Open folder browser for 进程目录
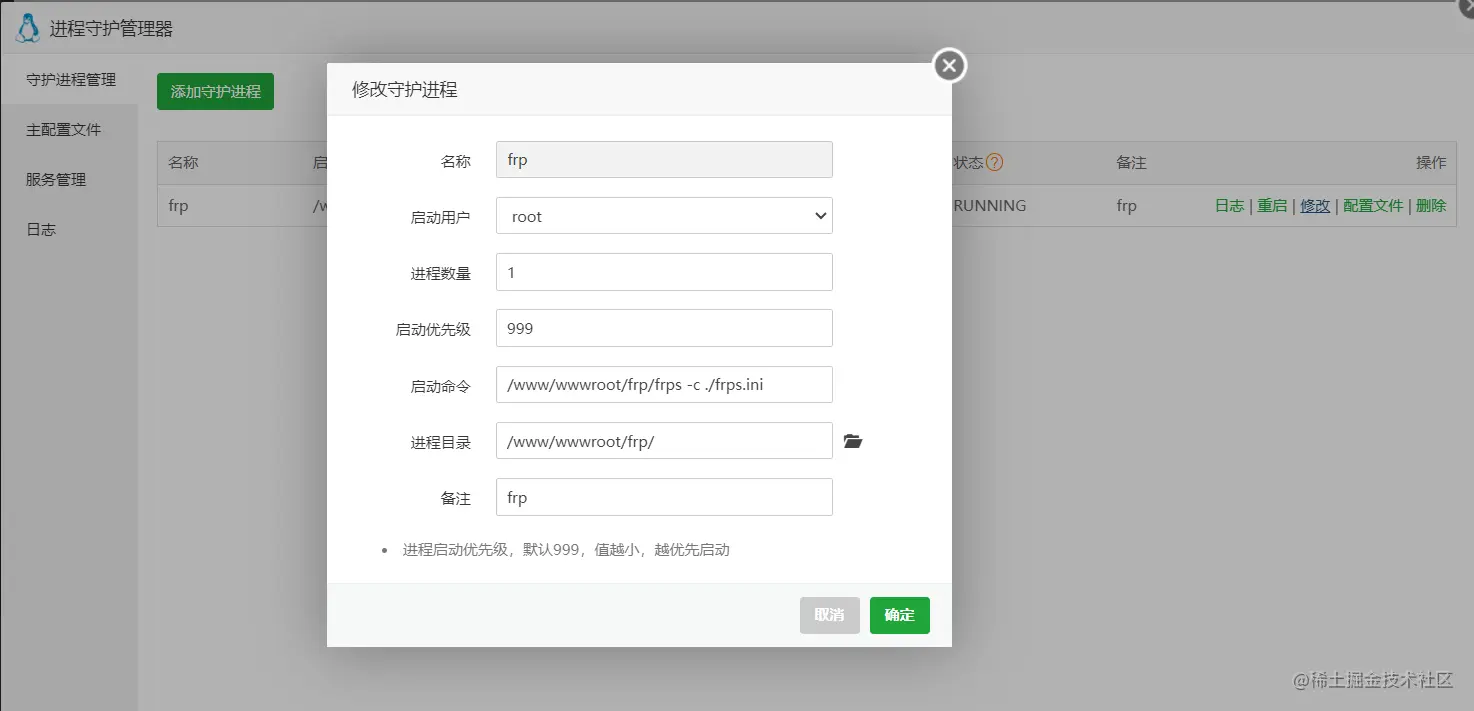This screenshot has width=1474, height=711. click(x=853, y=441)
